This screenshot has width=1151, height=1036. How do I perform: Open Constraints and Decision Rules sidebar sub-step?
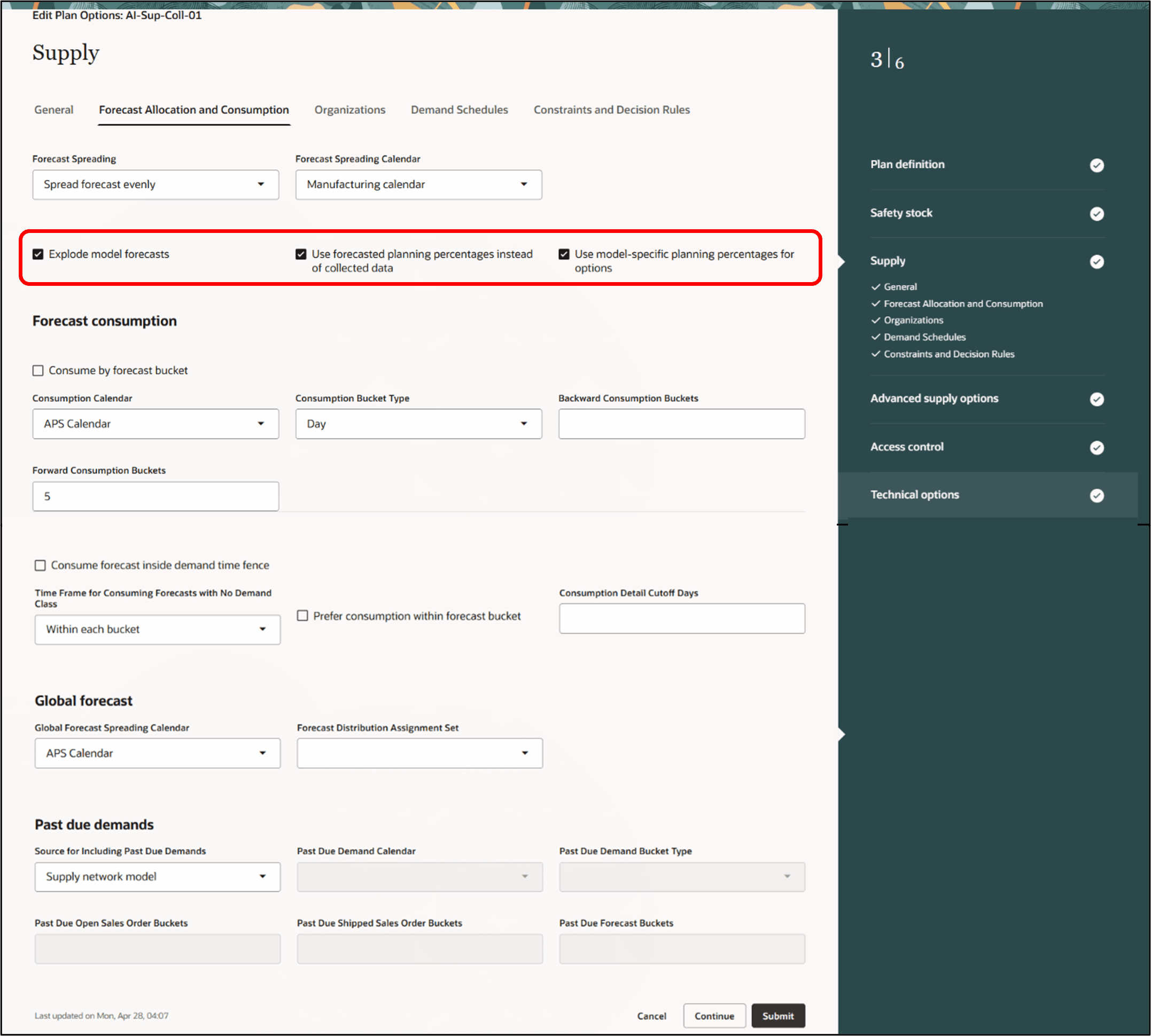click(x=948, y=354)
